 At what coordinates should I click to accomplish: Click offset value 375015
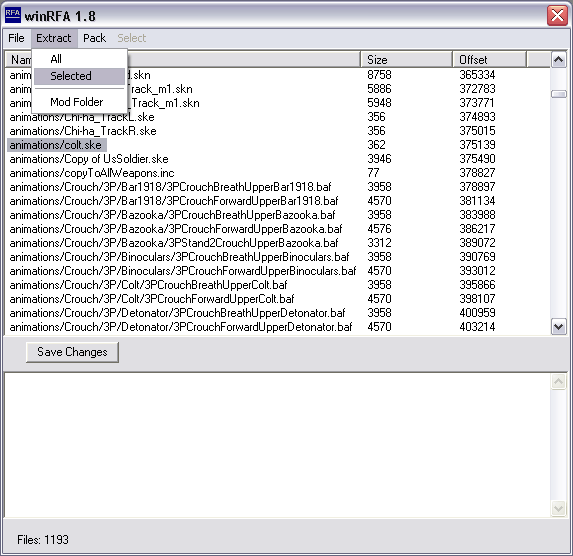coord(477,131)
